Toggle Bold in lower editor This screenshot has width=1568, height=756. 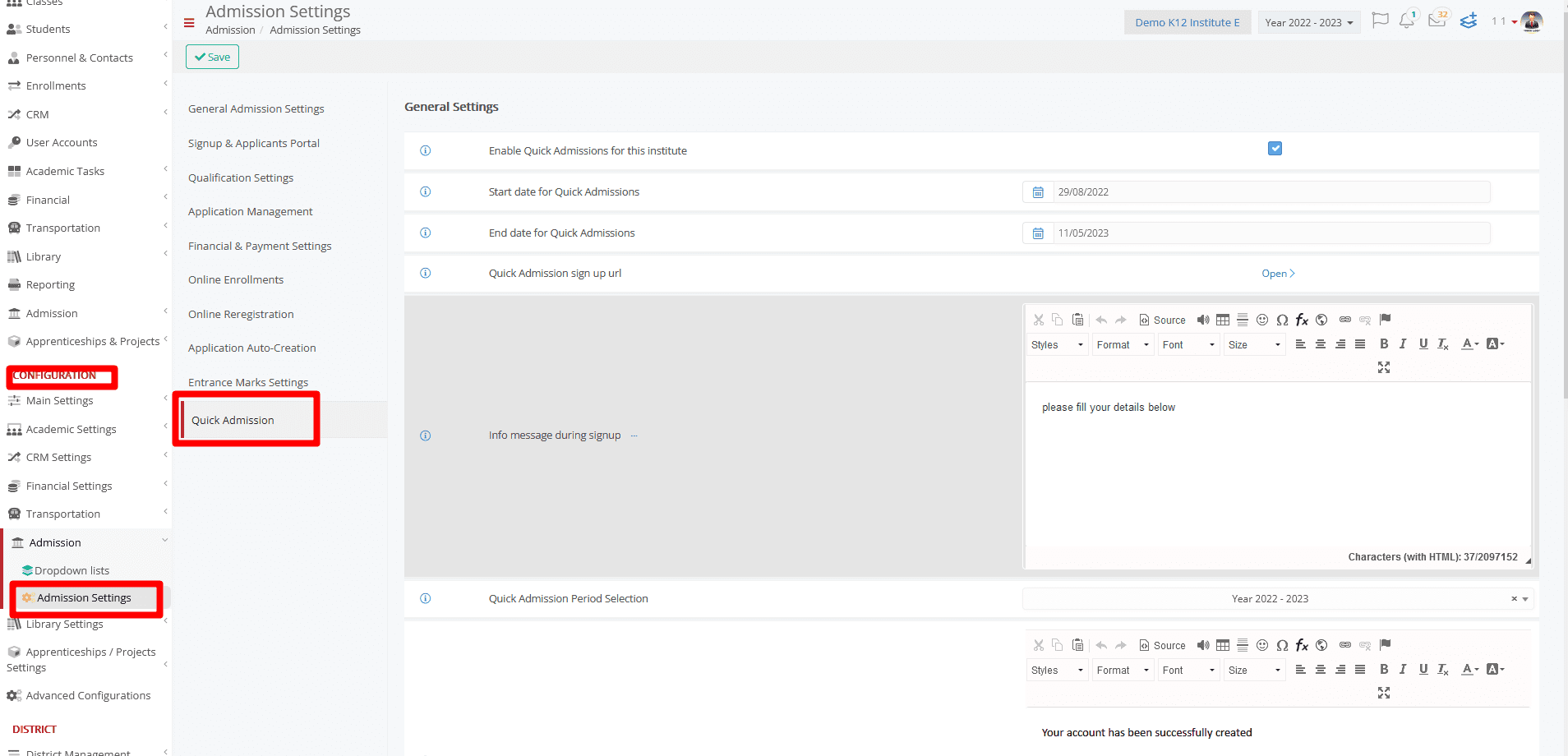point(1384,670)
